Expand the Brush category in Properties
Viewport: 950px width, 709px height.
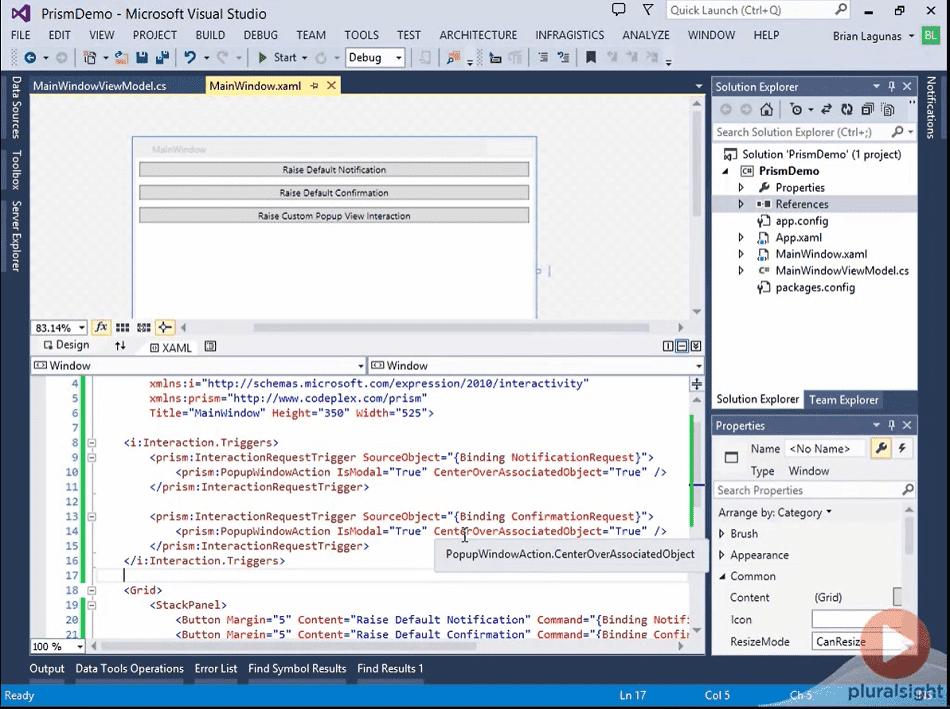tap(722, 534)
